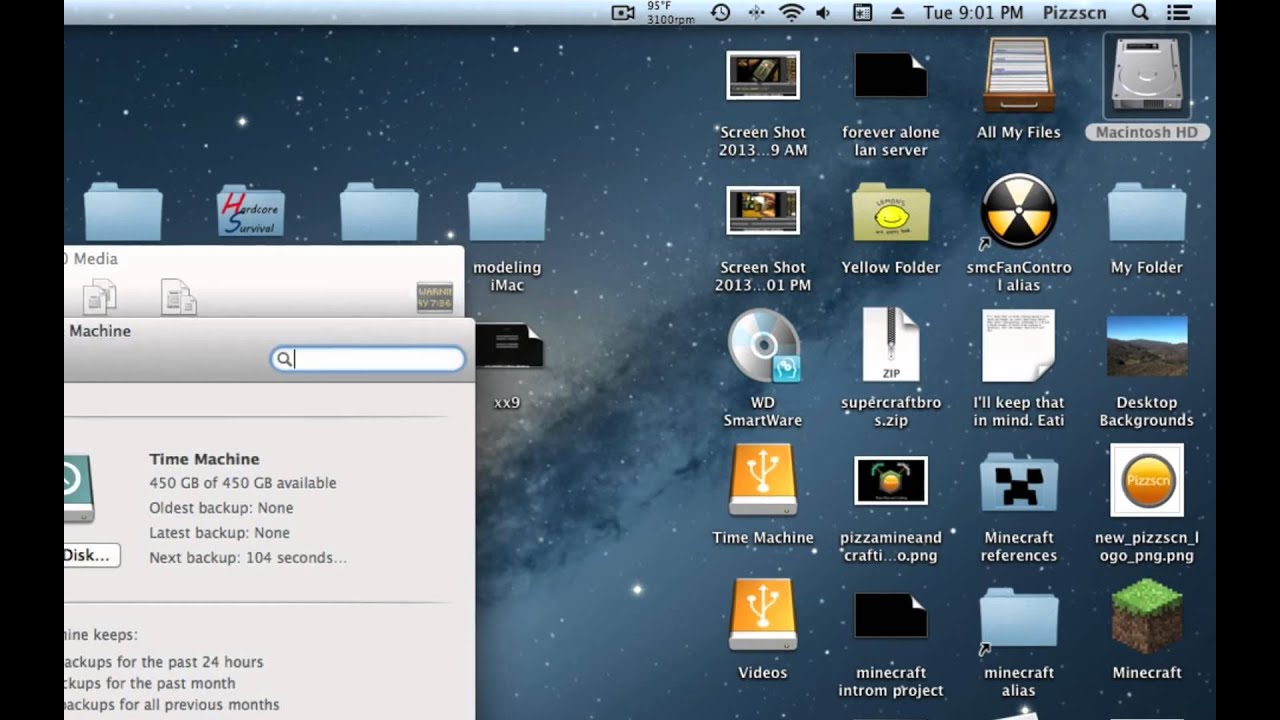Open the 95°F 3100rpm fan status item
Image resolution: width=1280 pixels, height=720 pixels.
pos(670,12)
